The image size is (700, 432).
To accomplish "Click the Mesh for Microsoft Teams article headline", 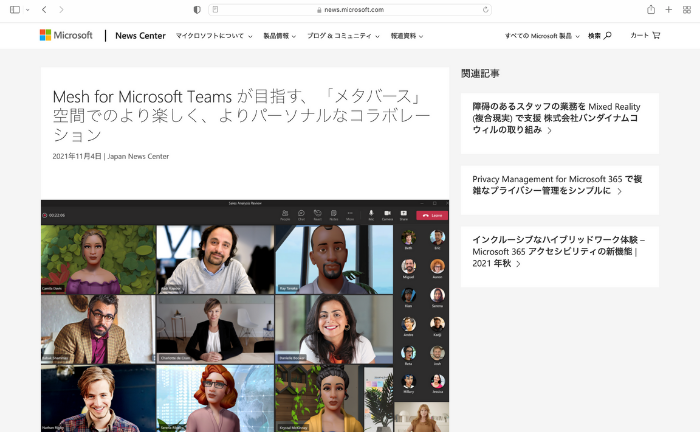I will pyautogui.click(x=241, y=115).
